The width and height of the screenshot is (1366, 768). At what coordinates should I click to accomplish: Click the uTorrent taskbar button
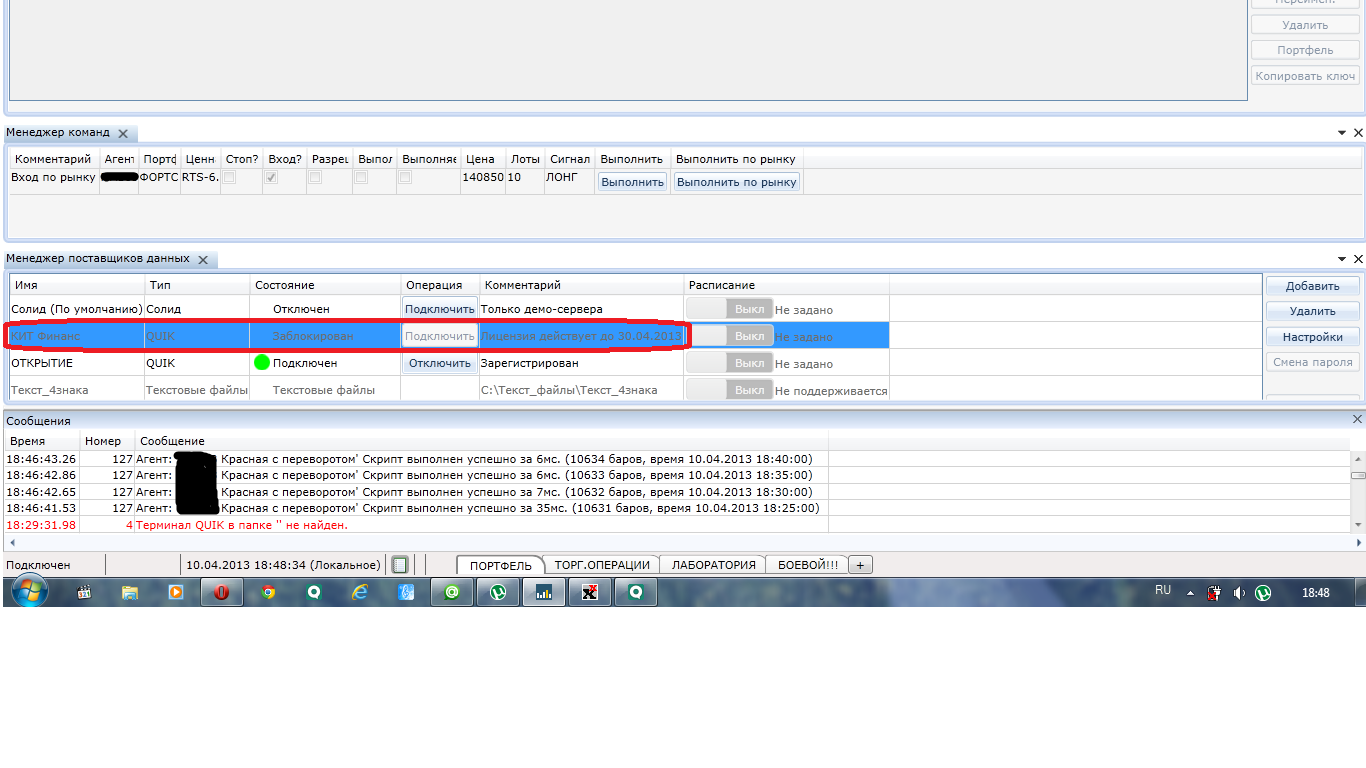click(498, 592)
